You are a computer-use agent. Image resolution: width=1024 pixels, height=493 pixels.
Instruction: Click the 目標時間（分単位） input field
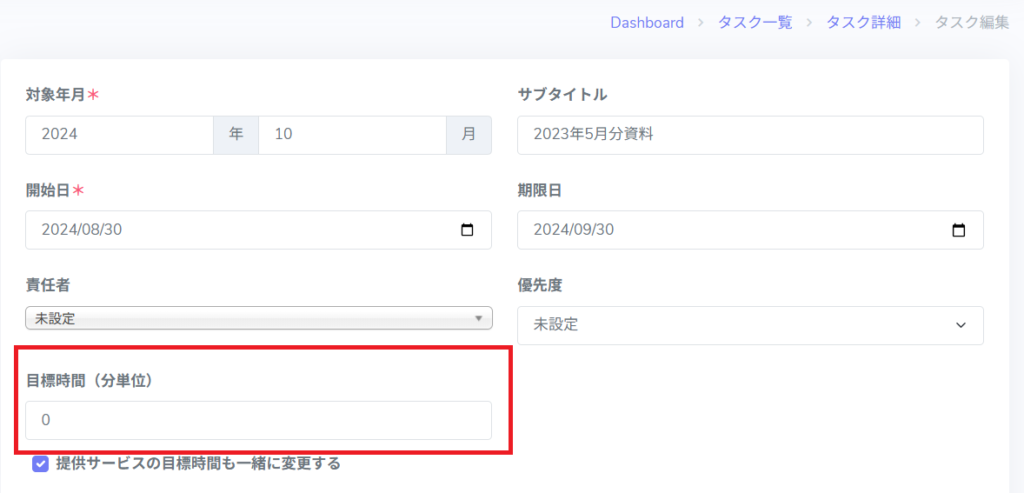[x=258, y=421]
